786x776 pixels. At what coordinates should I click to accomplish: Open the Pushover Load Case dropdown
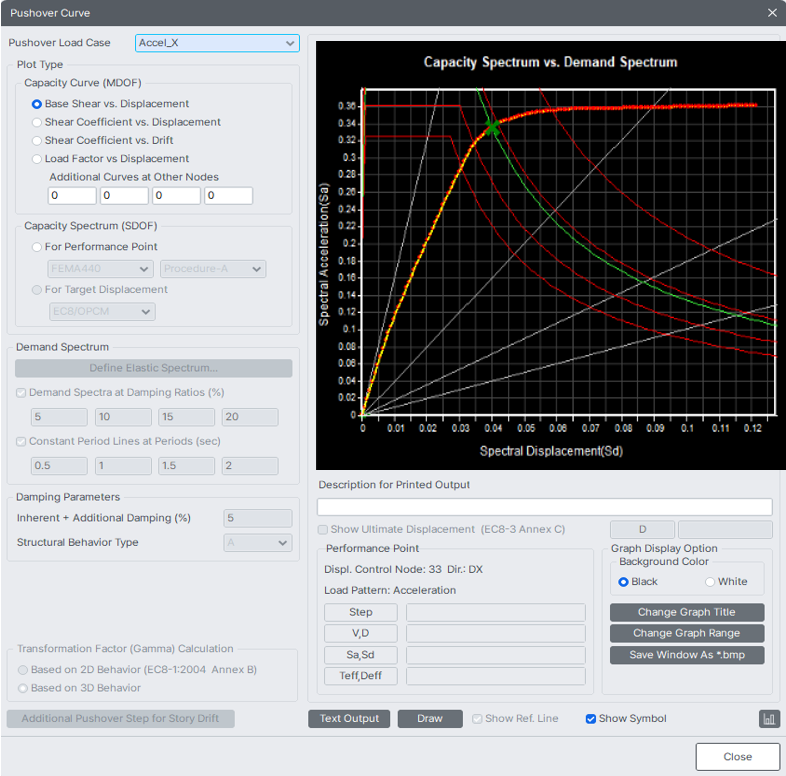click(217, 43)
